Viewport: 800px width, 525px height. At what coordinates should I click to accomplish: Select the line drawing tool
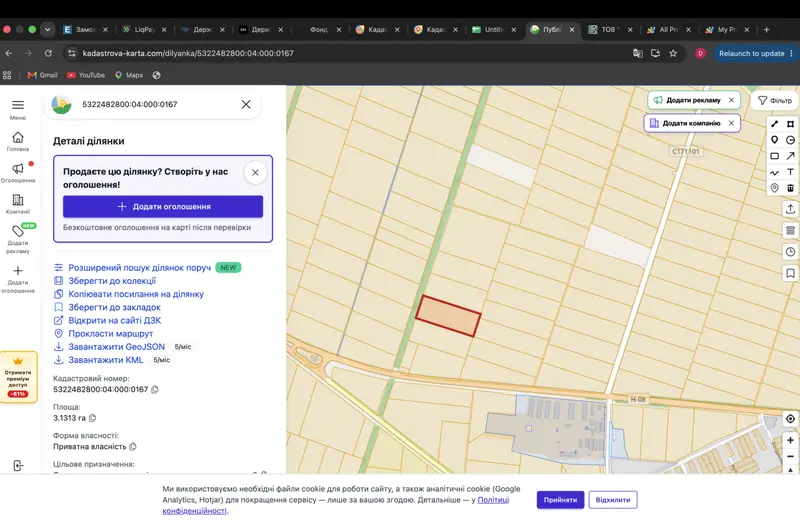pos(774,124)
